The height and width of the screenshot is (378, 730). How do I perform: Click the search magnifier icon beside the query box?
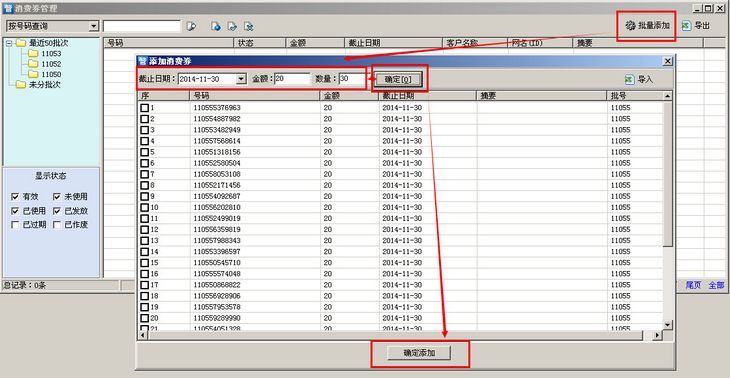(191, 26)
